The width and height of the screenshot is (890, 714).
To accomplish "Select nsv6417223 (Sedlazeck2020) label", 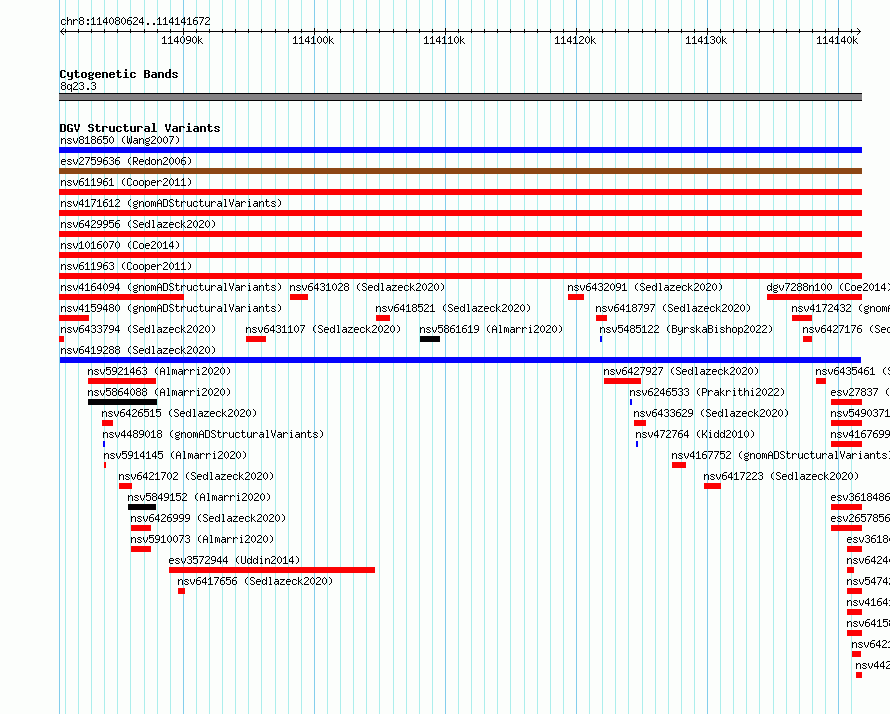I will [782, 476].
